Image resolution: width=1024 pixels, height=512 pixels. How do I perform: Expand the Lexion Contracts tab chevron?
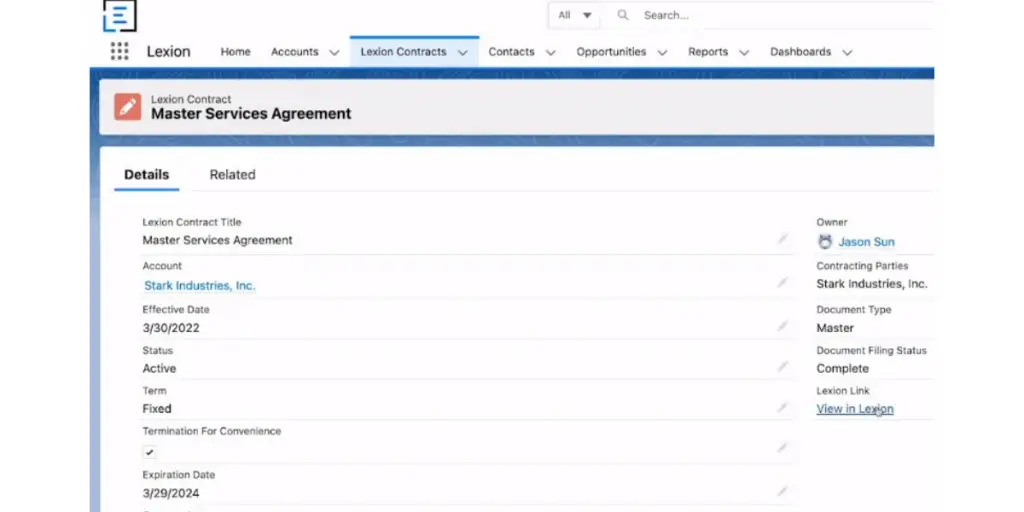(462, 53)
